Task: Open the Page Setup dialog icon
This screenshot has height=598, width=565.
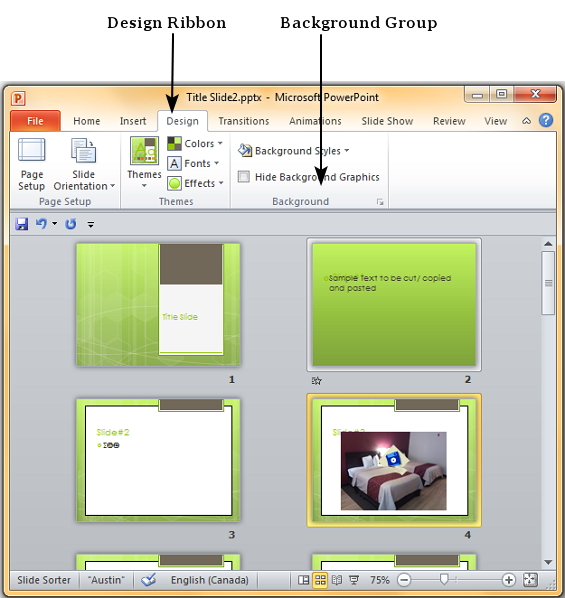Action: pos(32,150)
